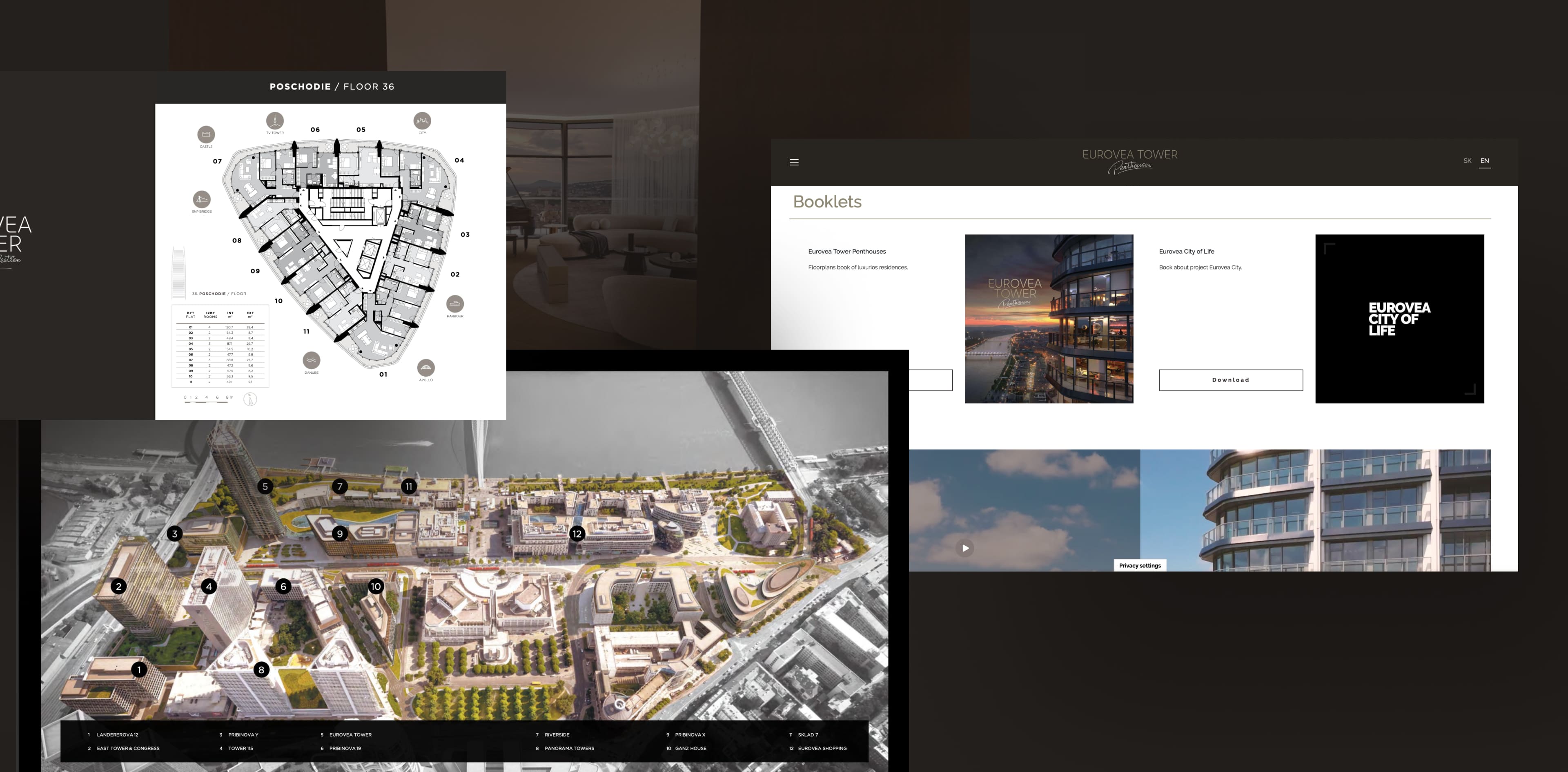Click the Castle view icon

pos(206,134)
